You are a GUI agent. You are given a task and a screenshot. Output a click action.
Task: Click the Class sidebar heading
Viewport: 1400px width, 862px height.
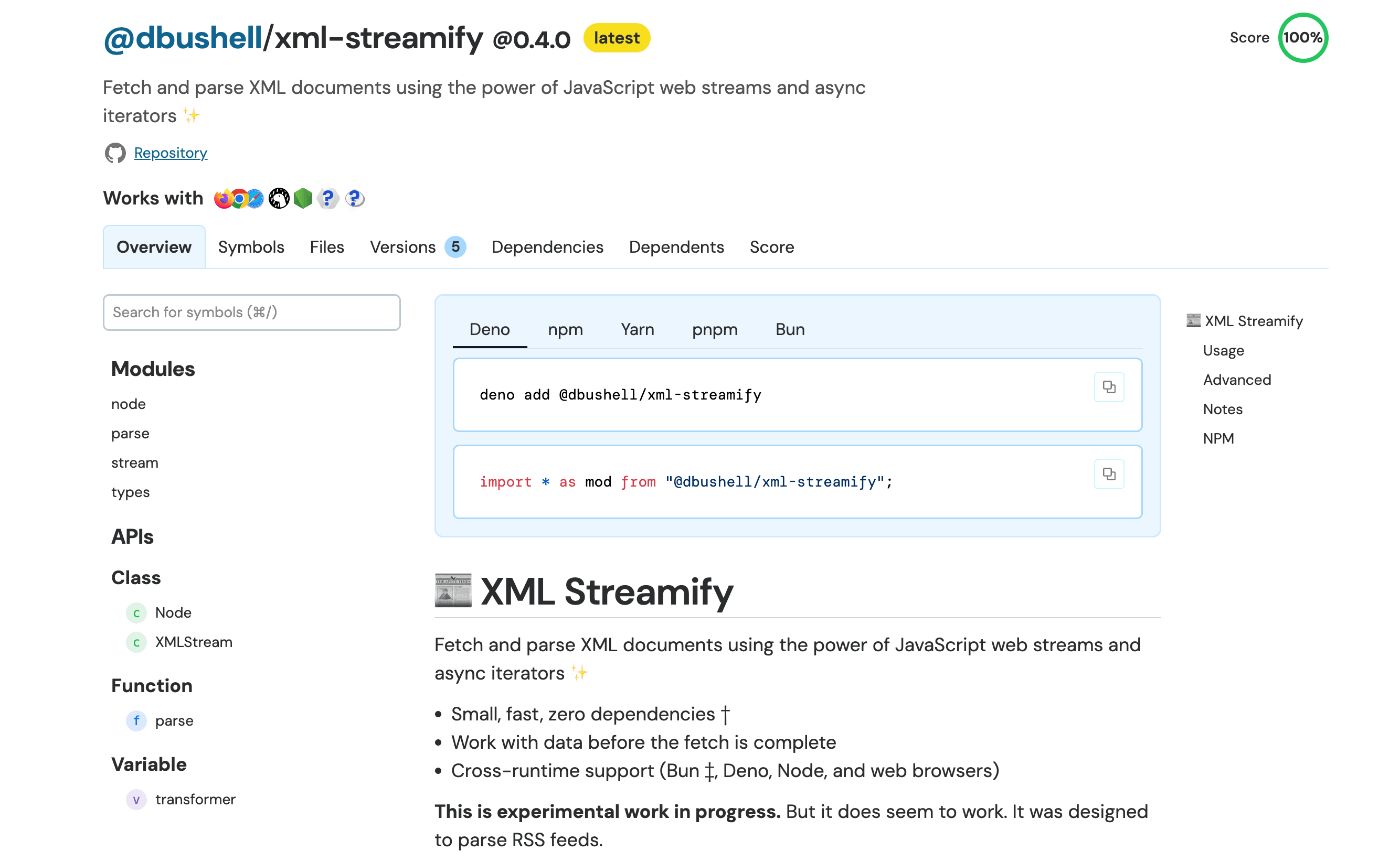tap(136, 578)
